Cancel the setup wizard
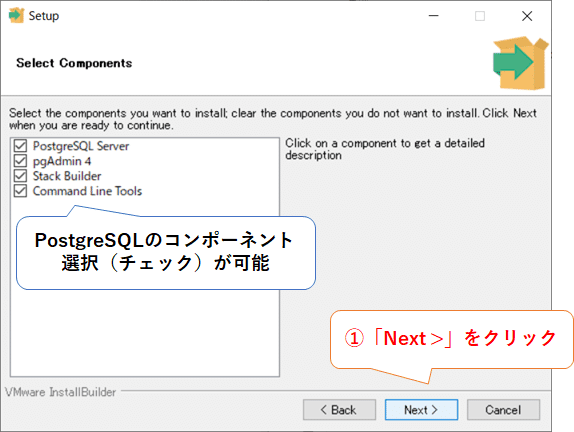The height and width of the screenshot is (432, 574). [x=503, y=410]
